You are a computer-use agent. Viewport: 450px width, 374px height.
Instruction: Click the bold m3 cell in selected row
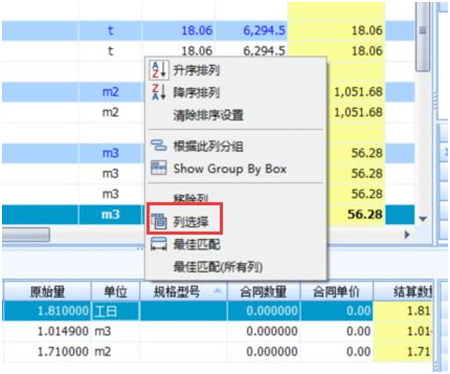click(110, 214)
